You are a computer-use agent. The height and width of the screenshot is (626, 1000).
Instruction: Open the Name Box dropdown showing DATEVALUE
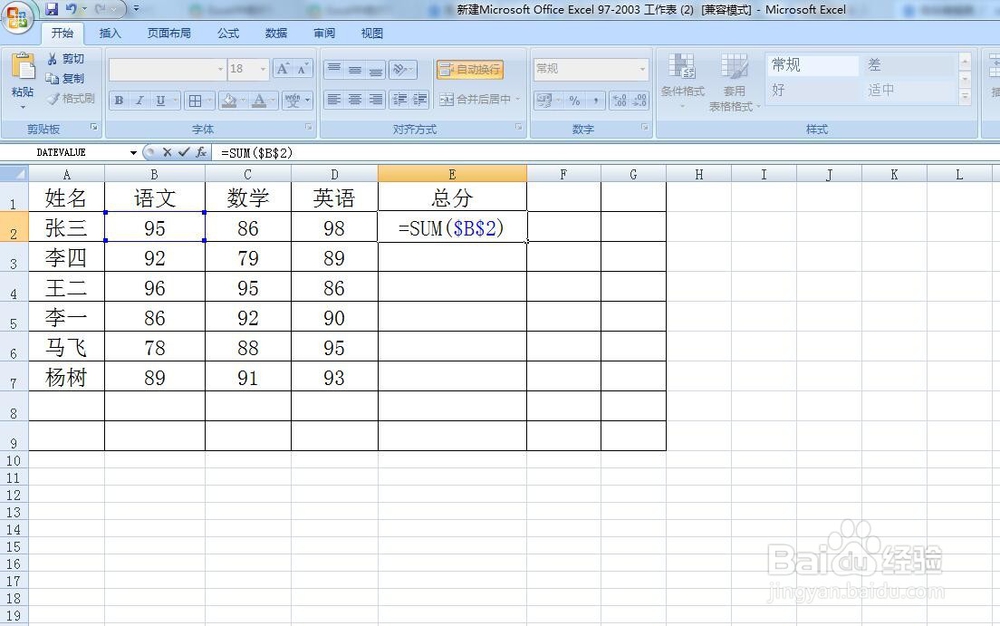pyautogui.click(x=135, y=152)
